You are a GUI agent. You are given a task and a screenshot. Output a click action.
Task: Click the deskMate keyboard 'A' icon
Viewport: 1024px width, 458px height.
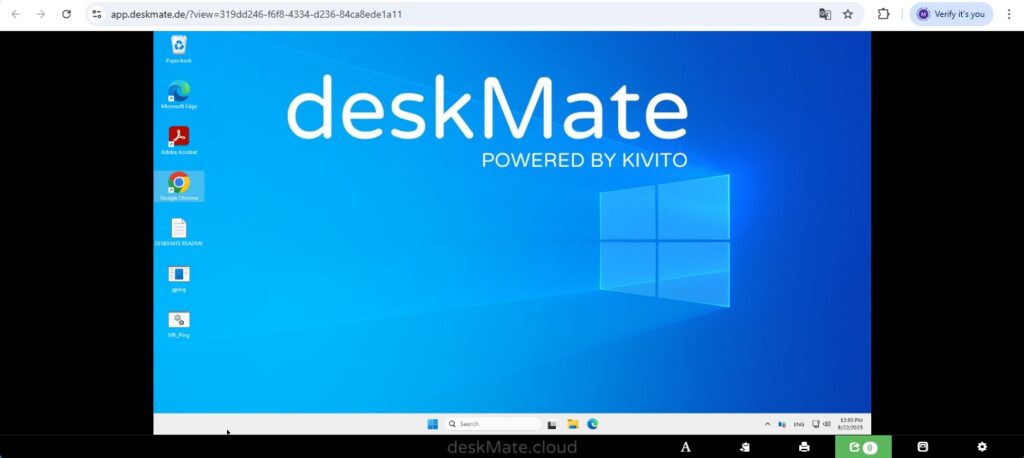pos(685,447)
